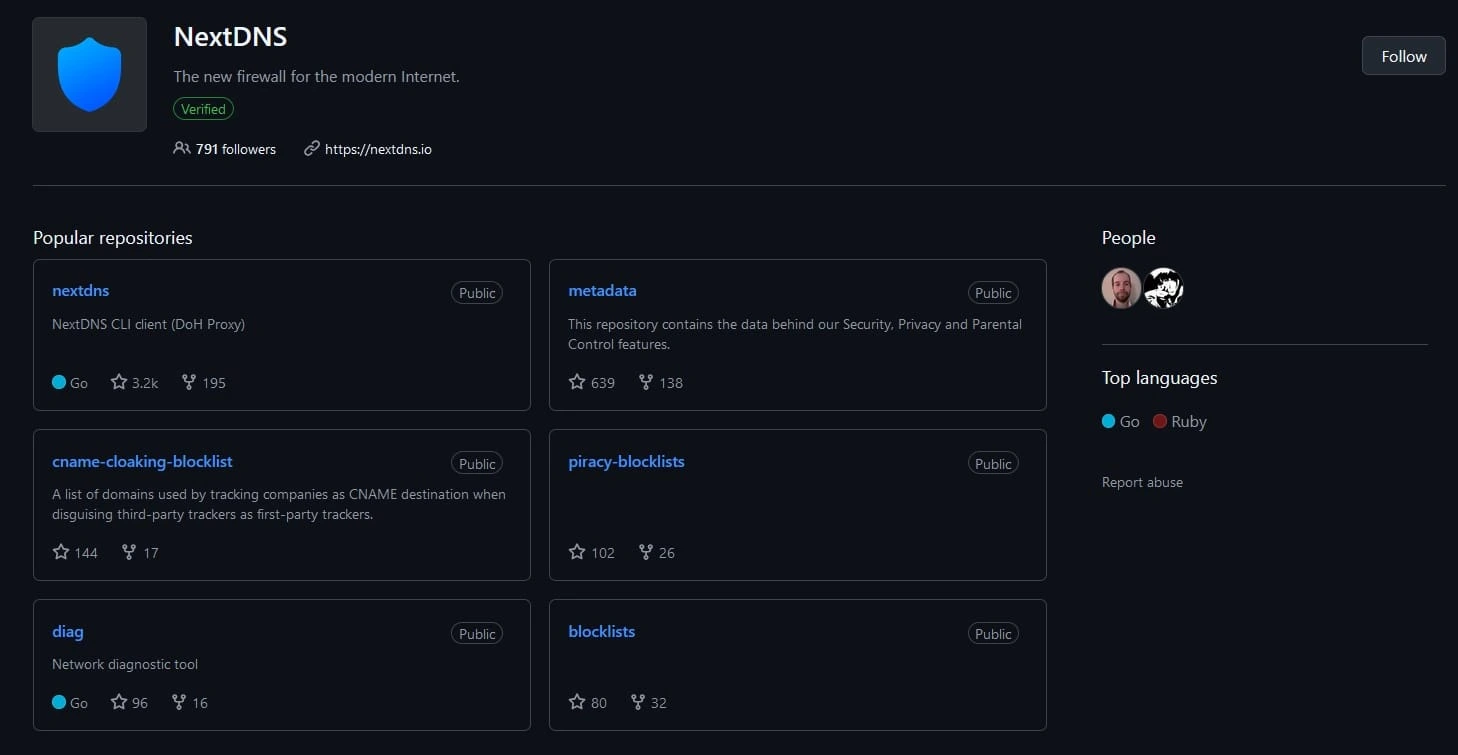Open the piracy-blocklists repository
This screenshot has width=1458, height=755.
pyautogui.click(x=626, y=461)
